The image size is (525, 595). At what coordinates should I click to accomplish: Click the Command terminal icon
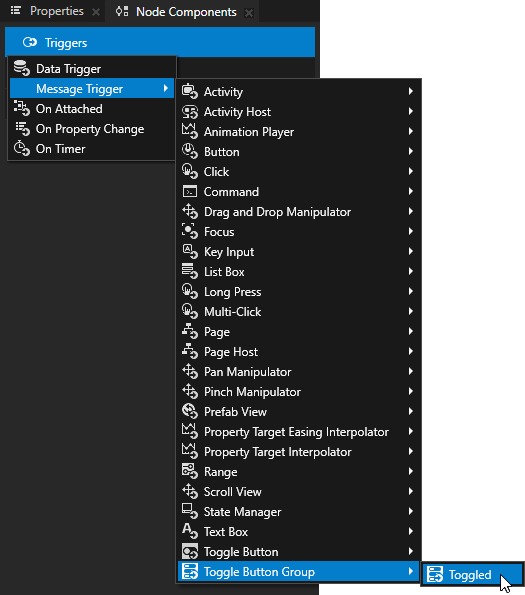point(190,191)
